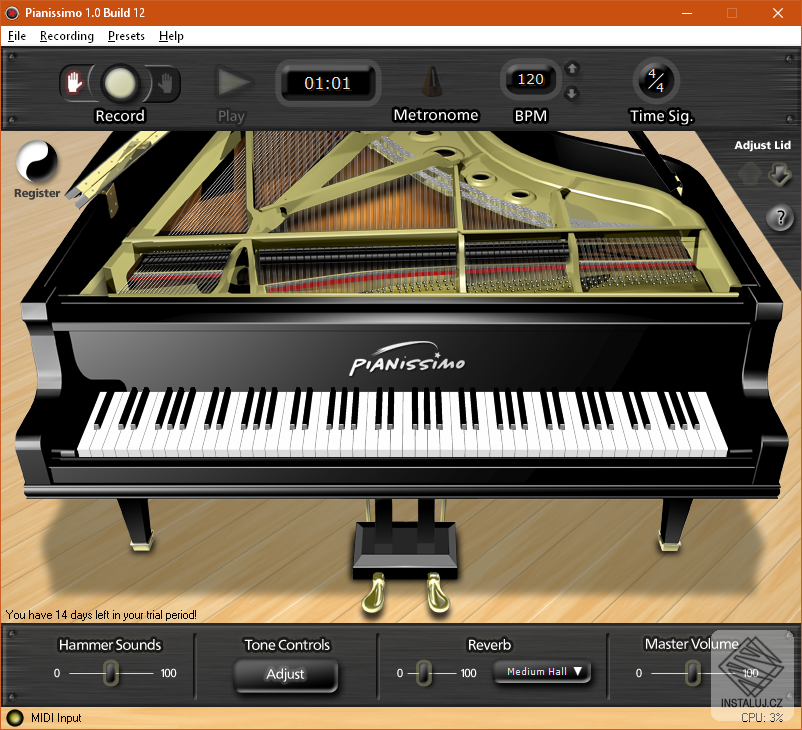Open the Time Sig. control

(658, 80)
